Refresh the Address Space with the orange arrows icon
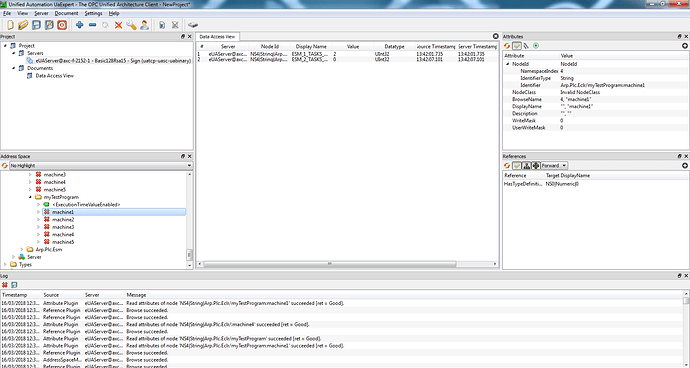 click(x=4, y=166)
